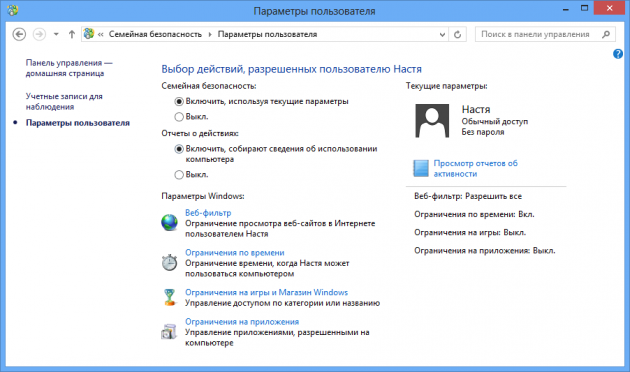
Task: Go up one level with up arrow
Action: pyautogui.click(x=72, y=34)
